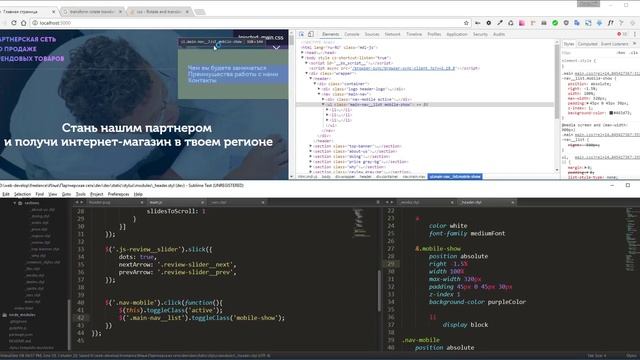Open the DevTools Audits tab
The image size is (640, 360).
(x=499, y=34)
